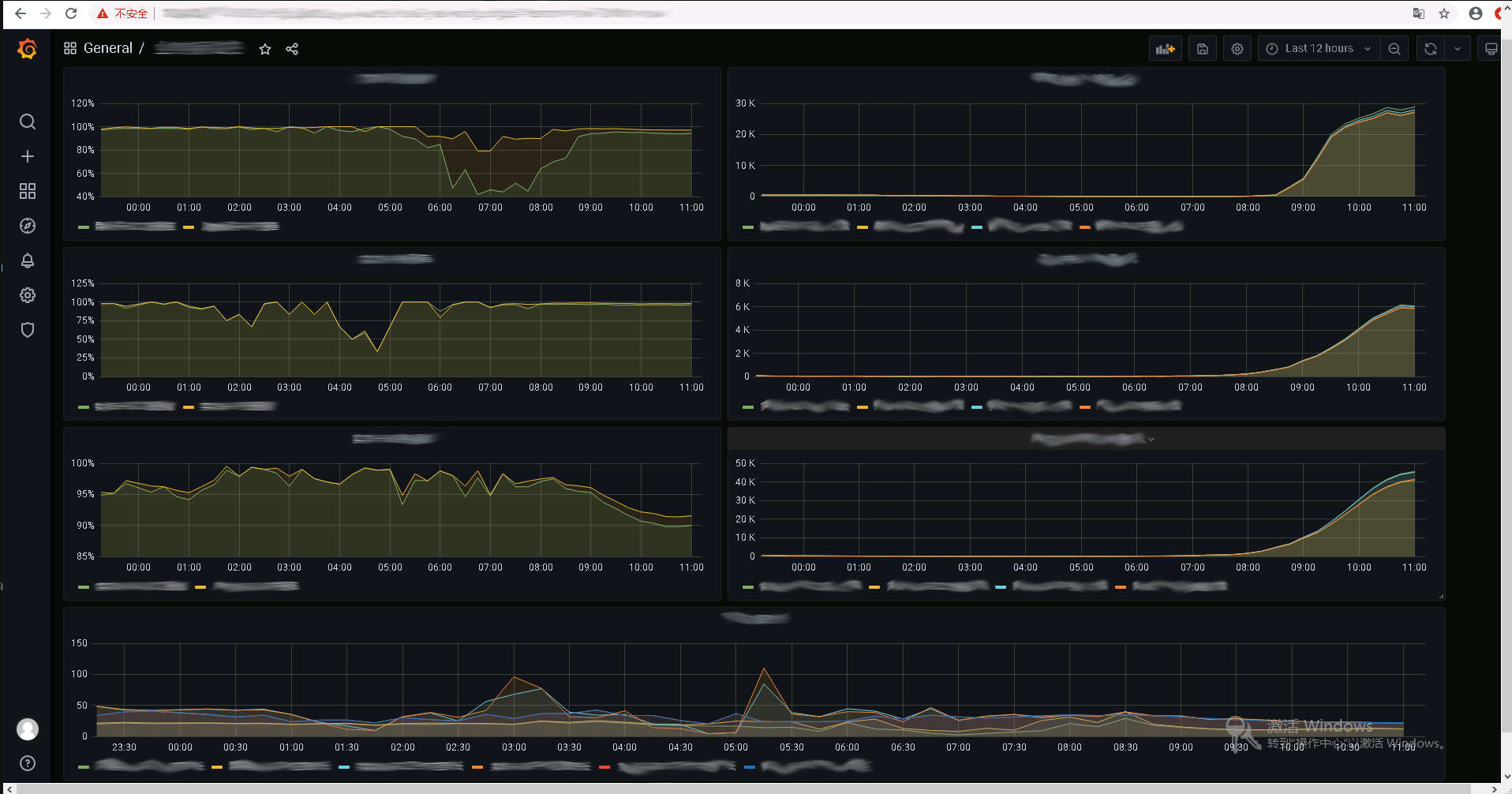
Task: Click the Create plus icon in sidebar
Action: click(28, 156)
